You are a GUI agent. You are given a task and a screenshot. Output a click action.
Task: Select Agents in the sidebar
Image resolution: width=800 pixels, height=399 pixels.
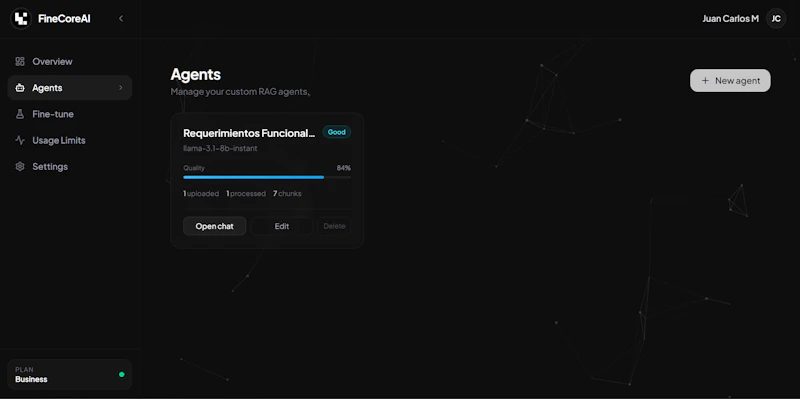(x=70, y=88)
